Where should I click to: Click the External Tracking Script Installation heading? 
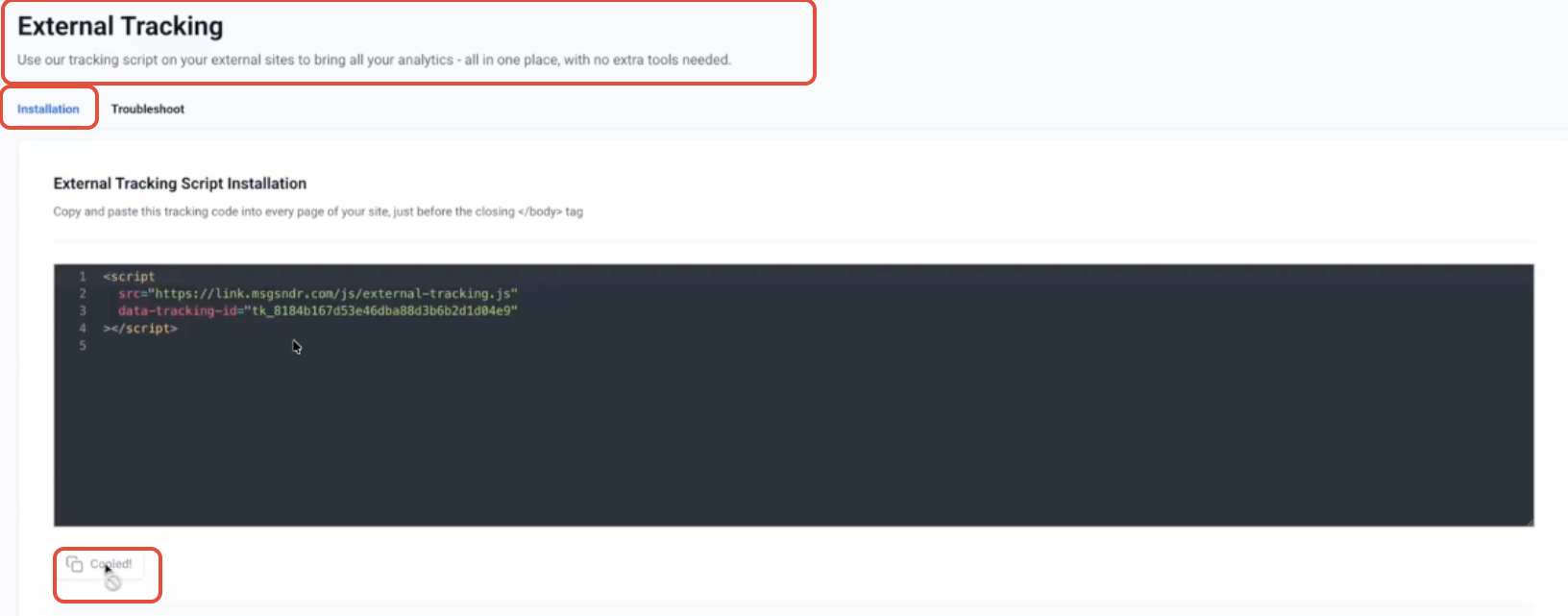point(180,184)
